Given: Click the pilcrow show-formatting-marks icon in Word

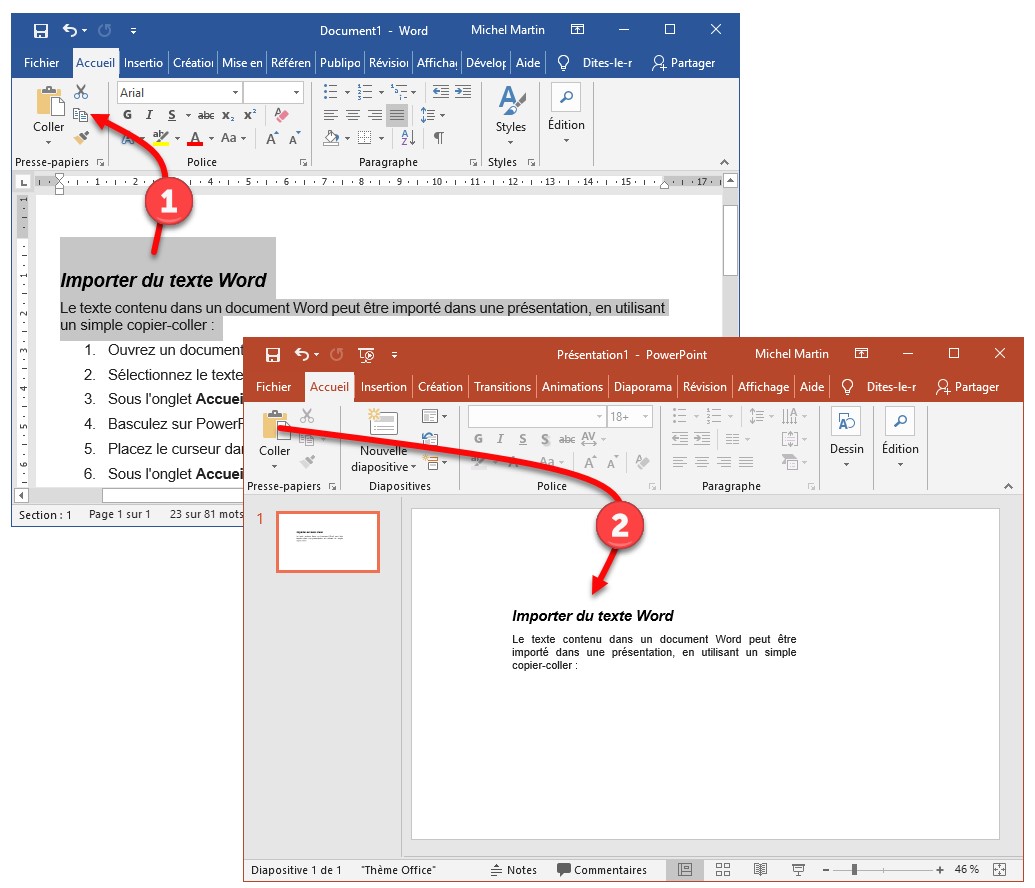Looking at the screenshot, I should [438, 138].
